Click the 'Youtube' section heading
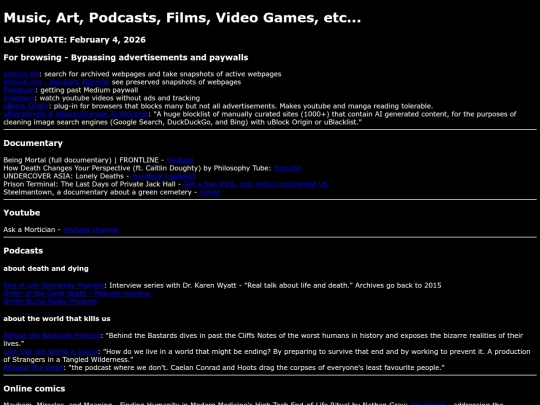 pyautogui.click(x=22, y=213)
